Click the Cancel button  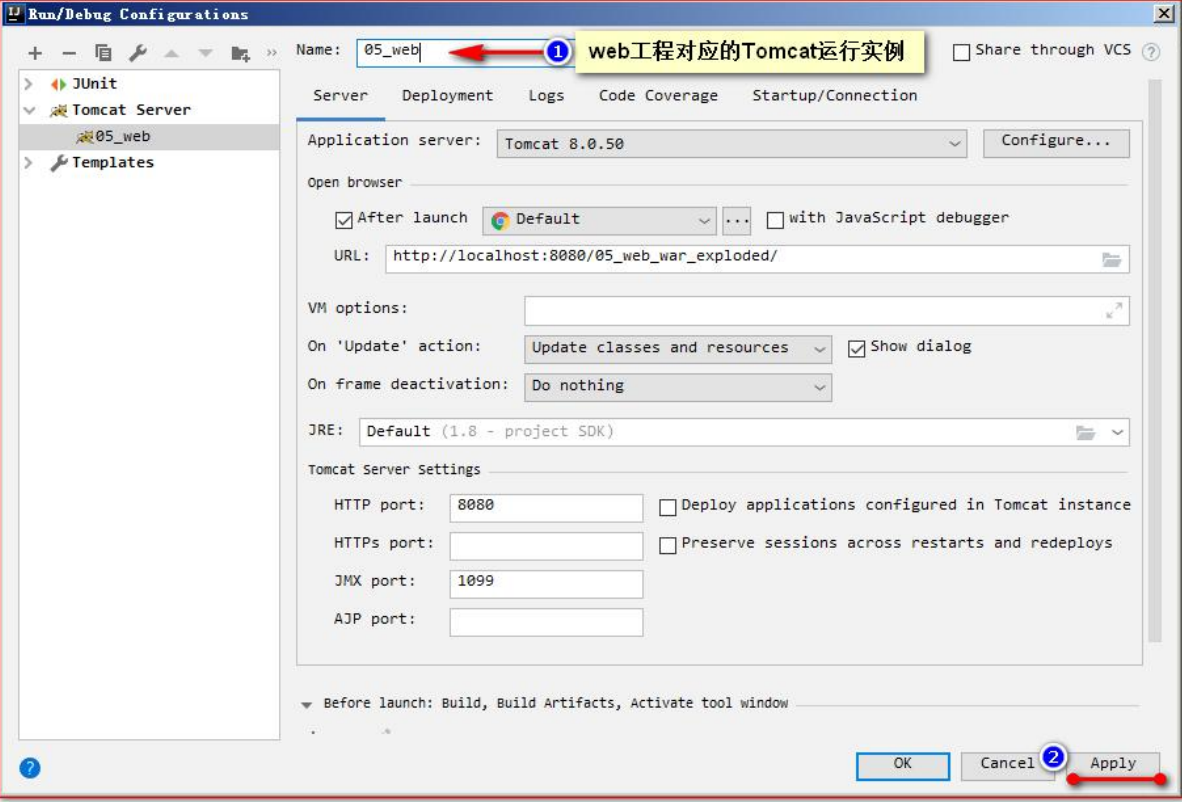1007,765
